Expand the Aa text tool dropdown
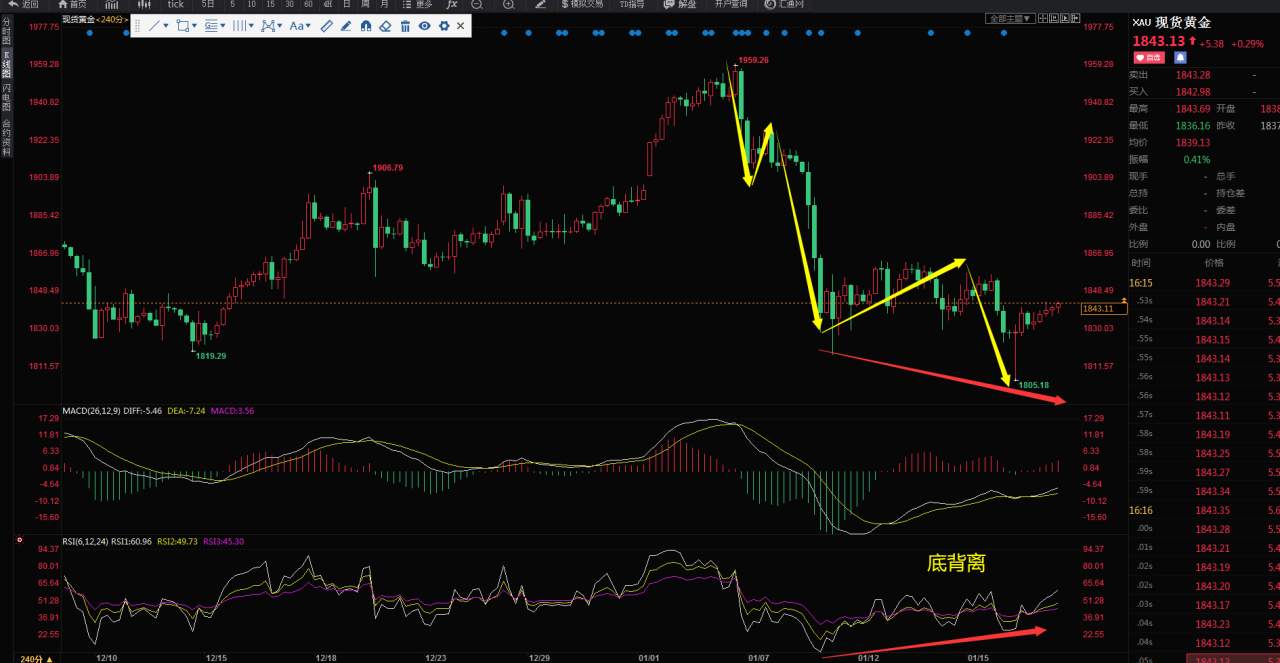1280x663 pixels. [x=309, y=26]
